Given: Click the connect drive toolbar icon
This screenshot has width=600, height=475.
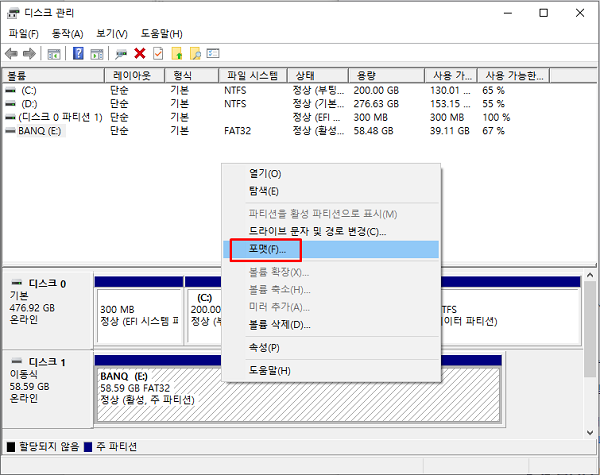Looking at the screenshot, I should 121,53.
